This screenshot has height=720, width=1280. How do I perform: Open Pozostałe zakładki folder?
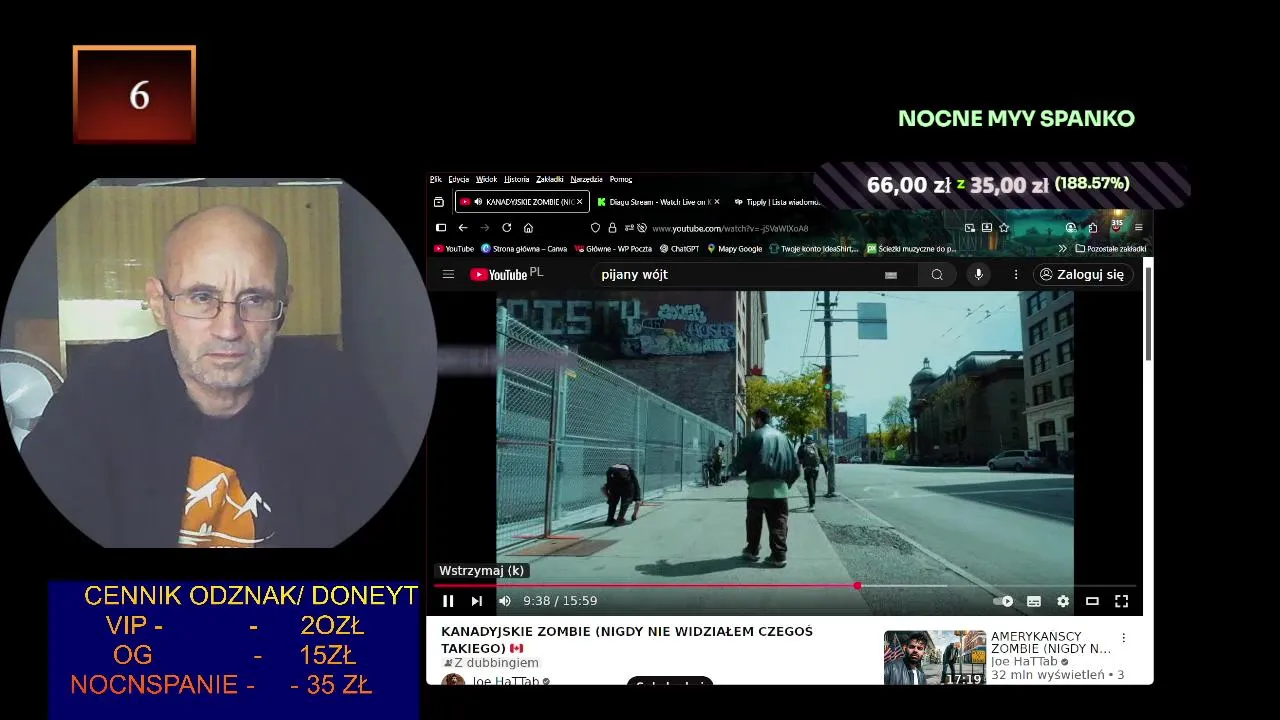pos(1110,249)
